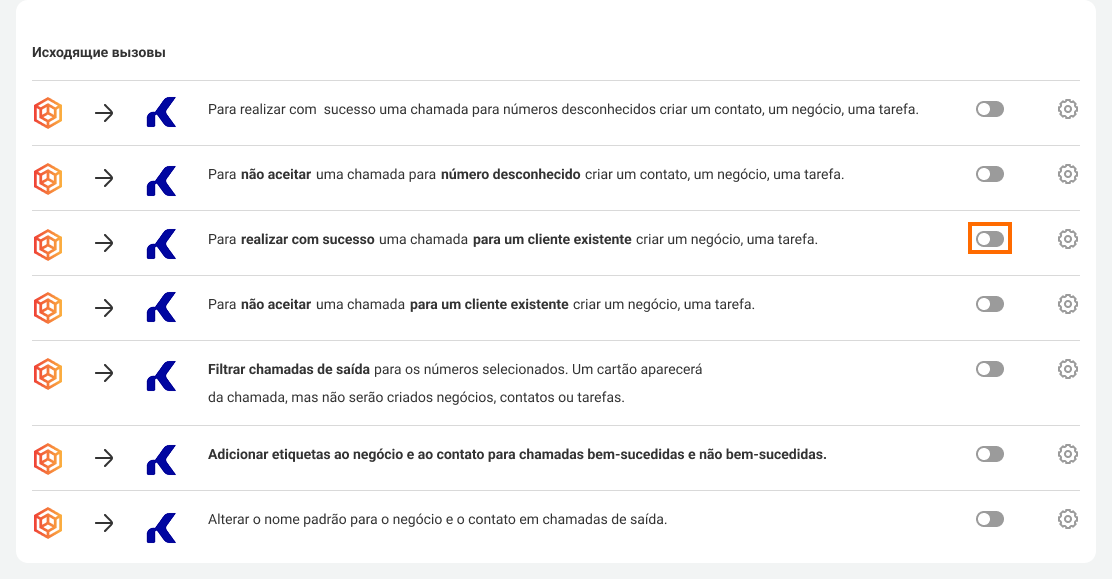1112x579 pixels.
Task: Turn on 'Adicionar etiquetas ao negócio' toggle
Action: 989,454
